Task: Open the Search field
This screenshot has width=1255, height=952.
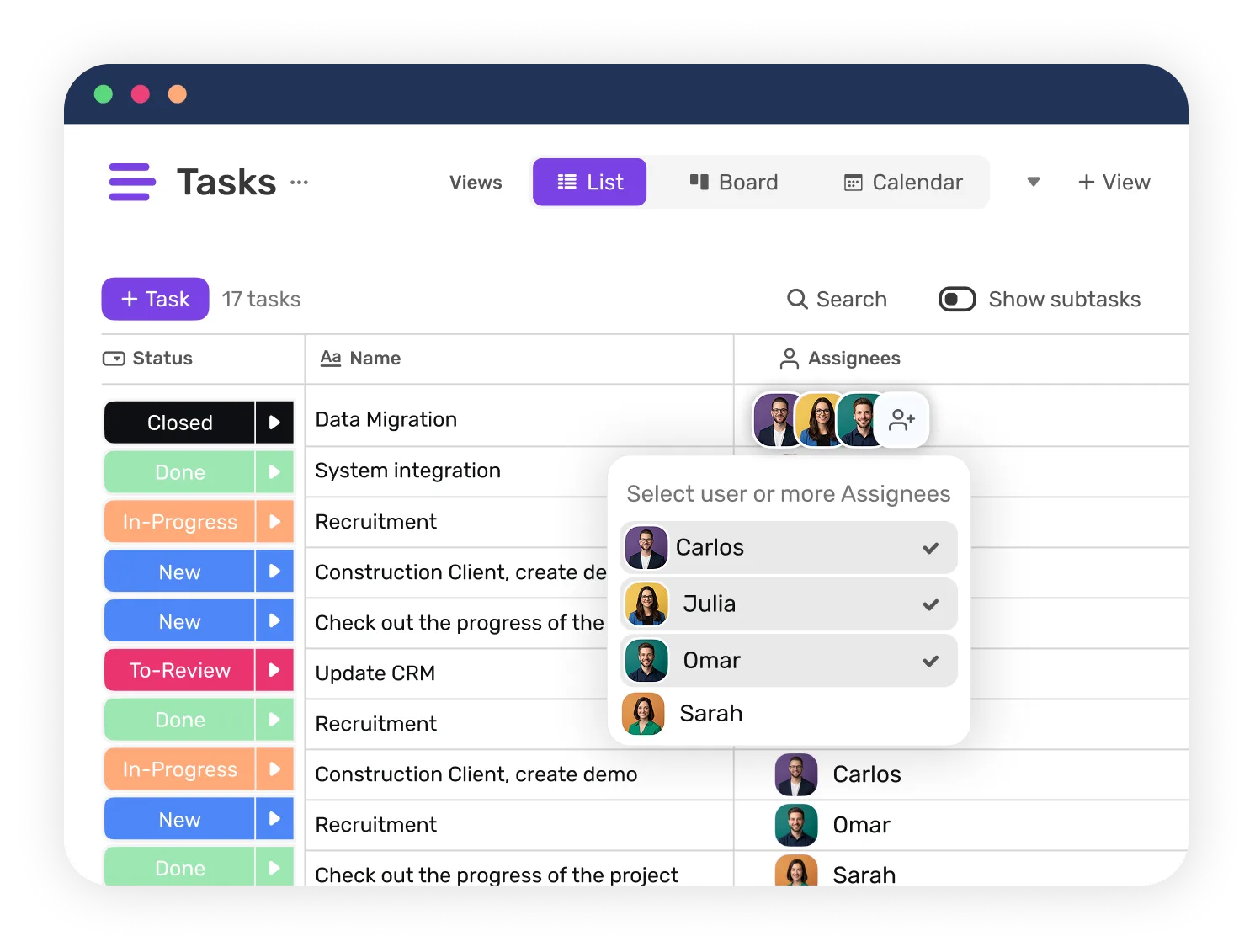Action: [x=837, y=299]
